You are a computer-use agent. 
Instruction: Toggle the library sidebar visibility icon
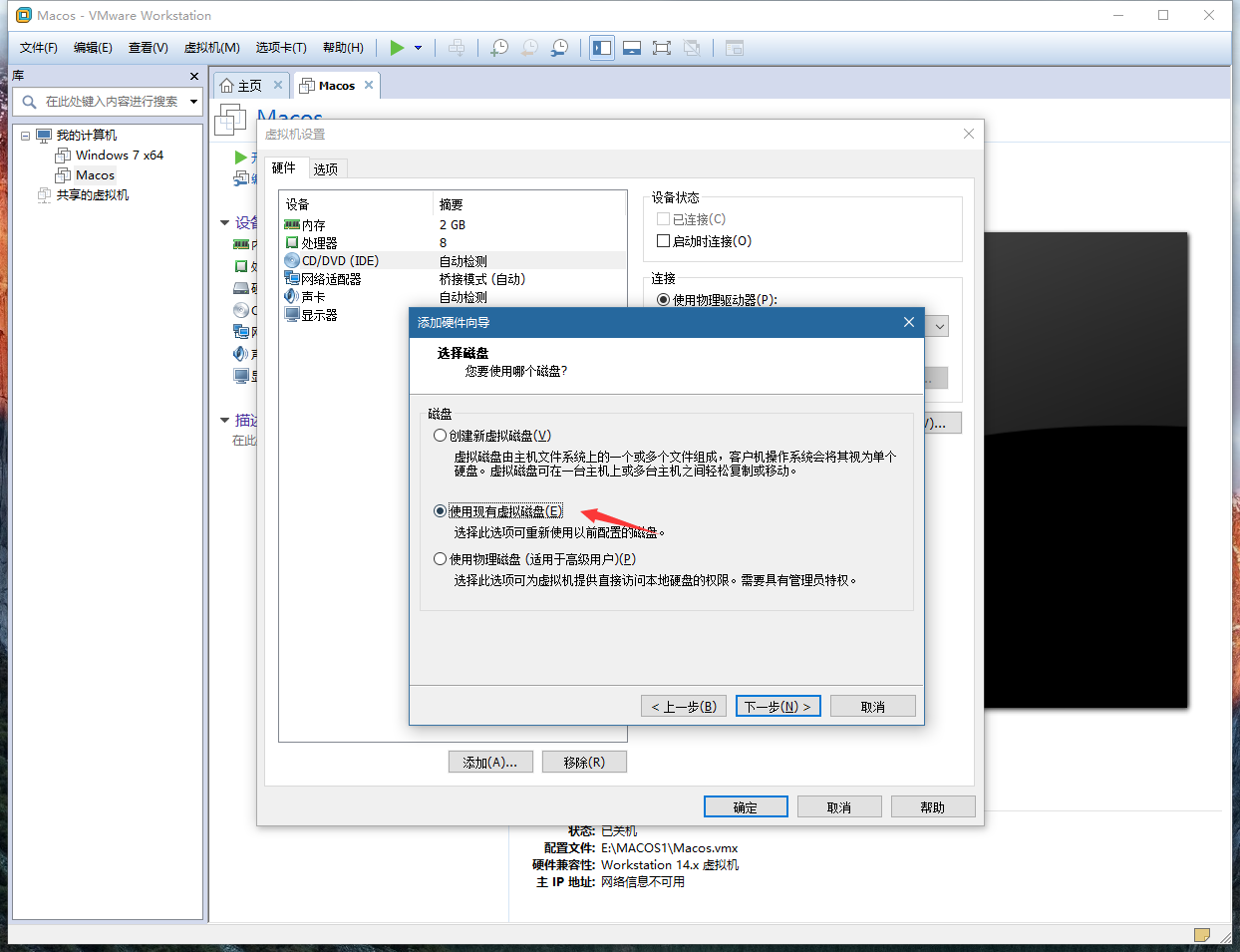(601, 47)
